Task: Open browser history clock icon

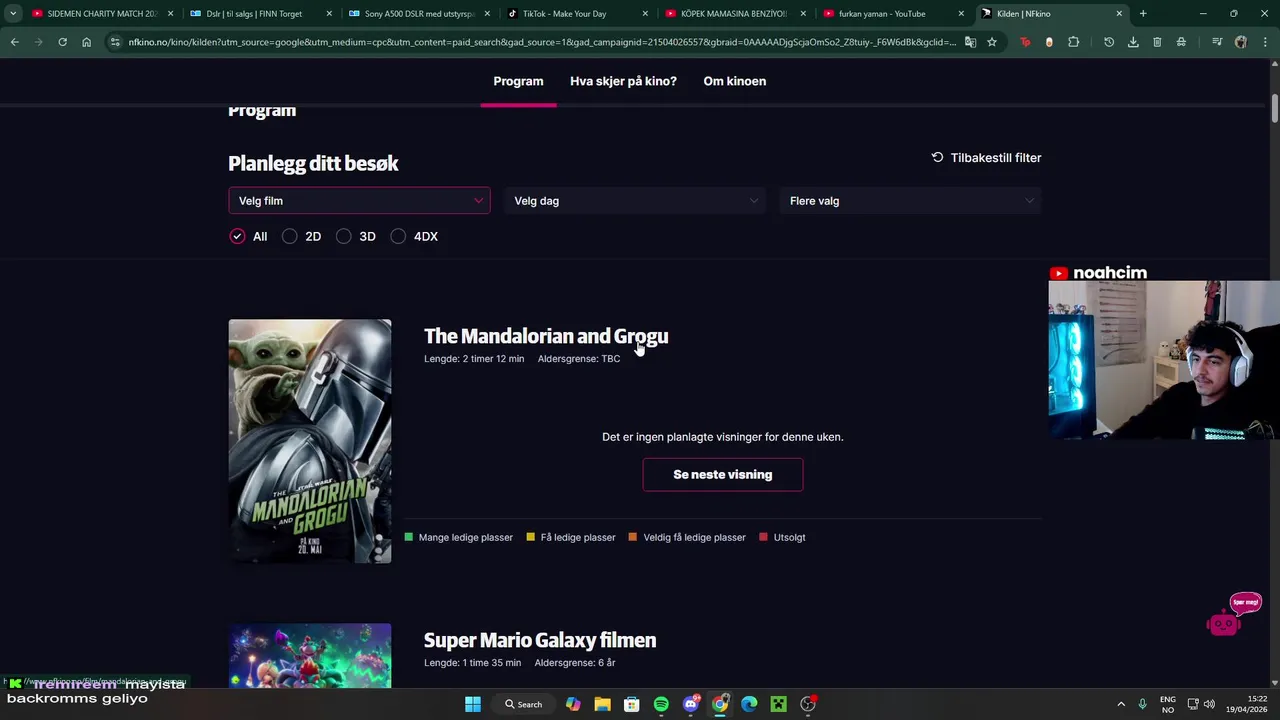Action: tap(1109, 42)
